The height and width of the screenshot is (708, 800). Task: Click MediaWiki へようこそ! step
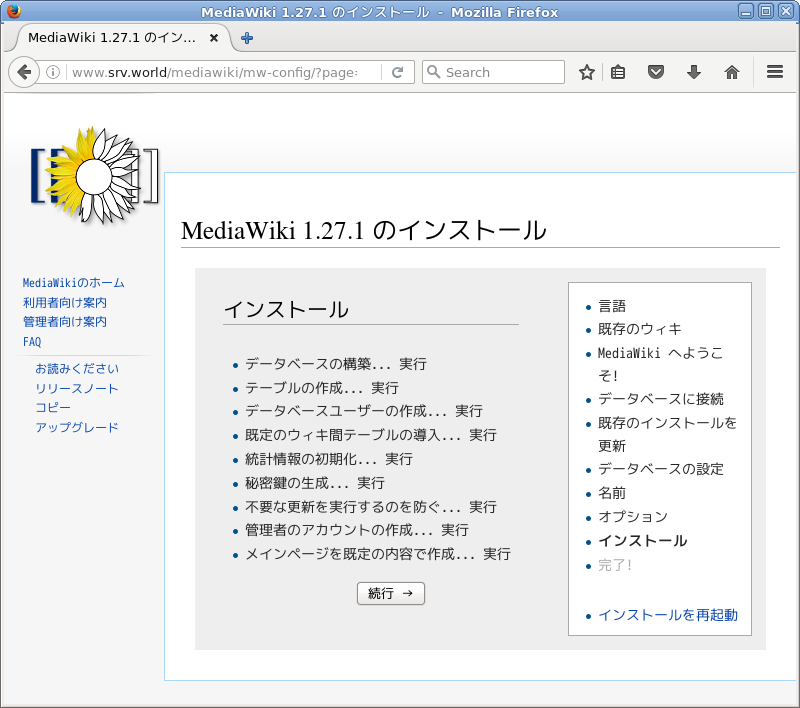click(661, 364)
